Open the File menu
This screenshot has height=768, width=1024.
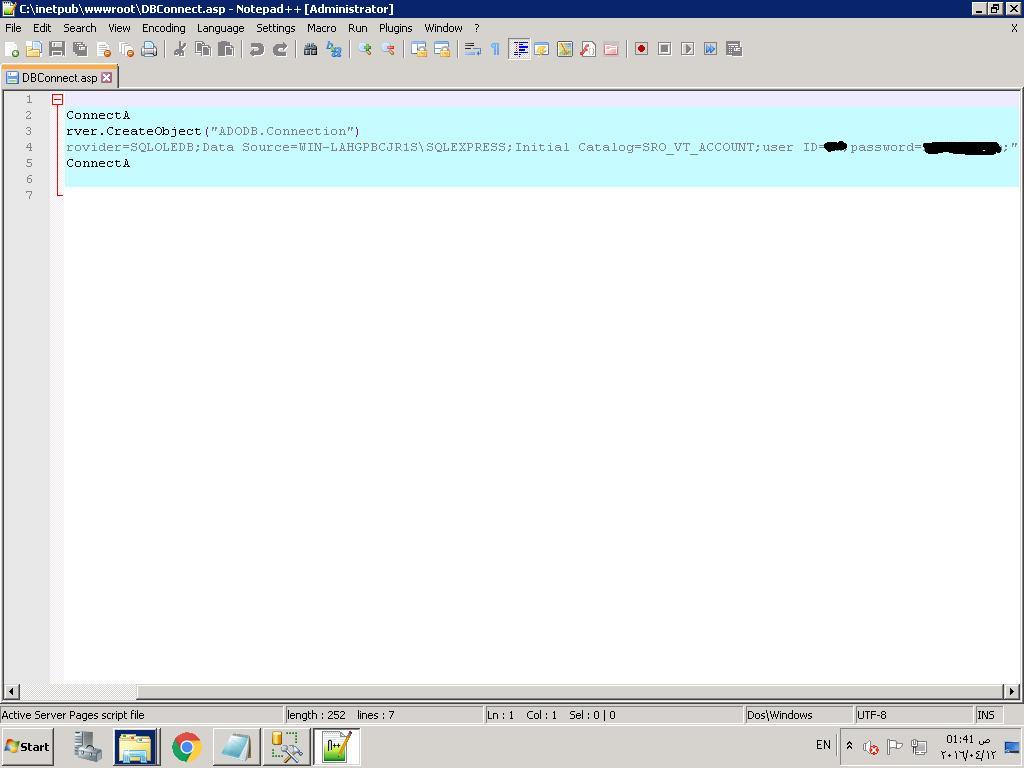coord(13,28)
